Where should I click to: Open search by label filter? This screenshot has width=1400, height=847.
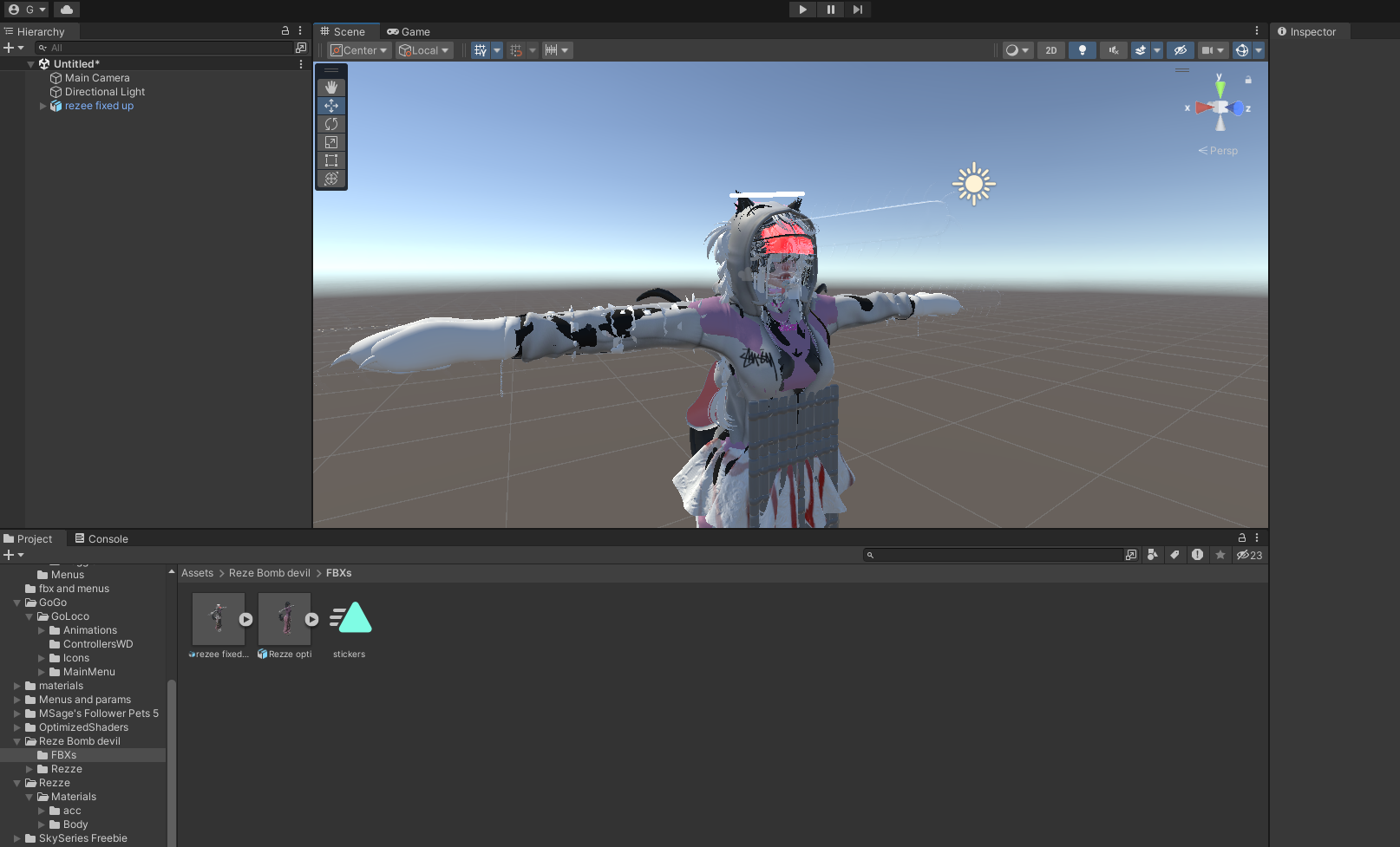pos(1174,555)
